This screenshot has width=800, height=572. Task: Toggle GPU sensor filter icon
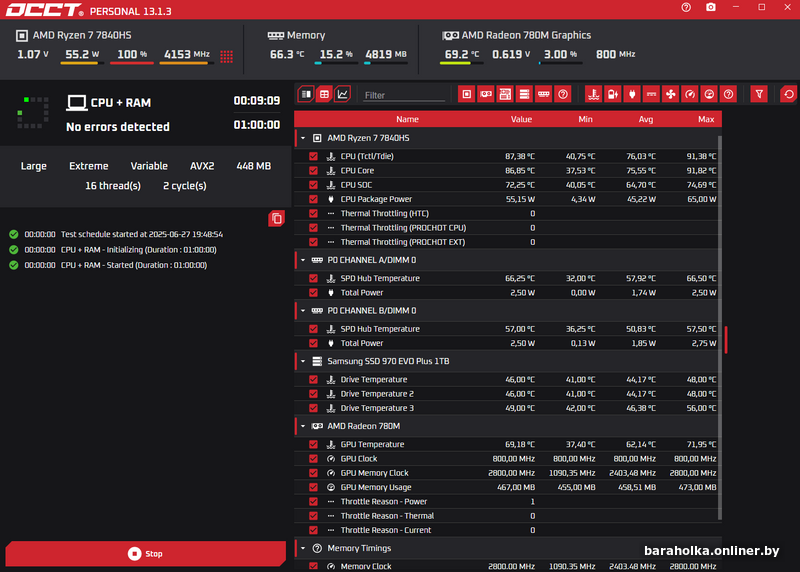(x=486, y=94)
